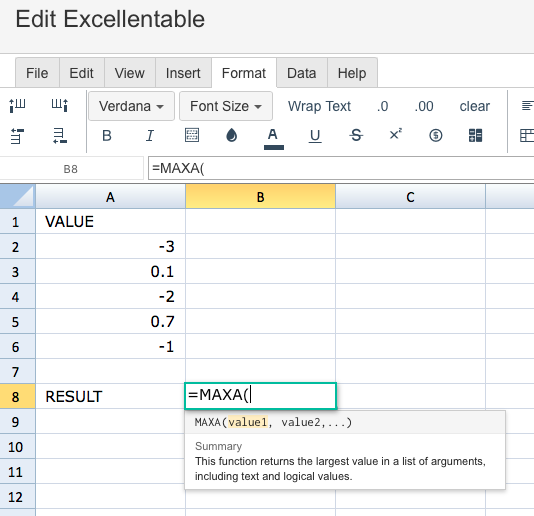
Task: Choose the text color A swatch
Action: point(273,138)
